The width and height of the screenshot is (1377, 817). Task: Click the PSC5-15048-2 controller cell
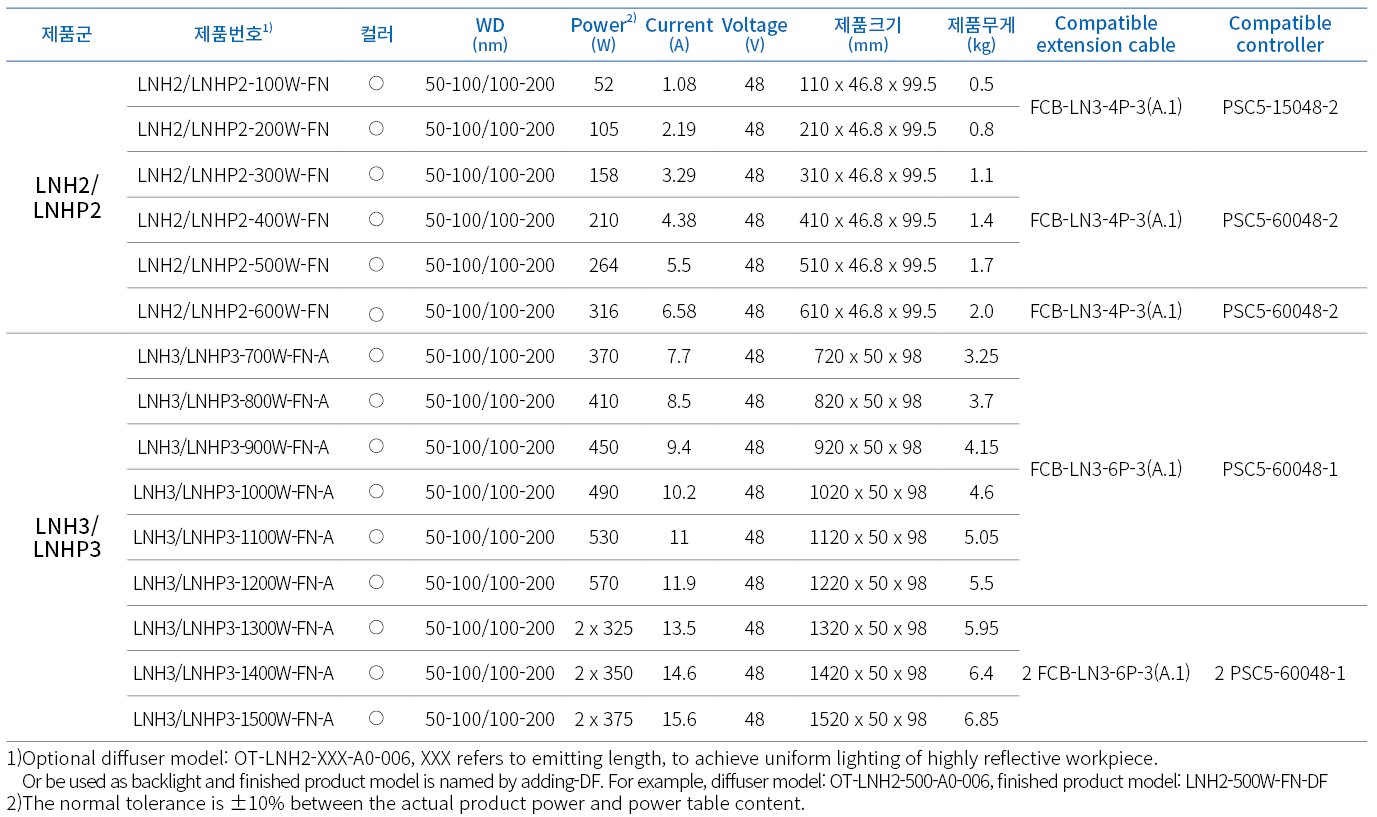(x=1280, y=107)
